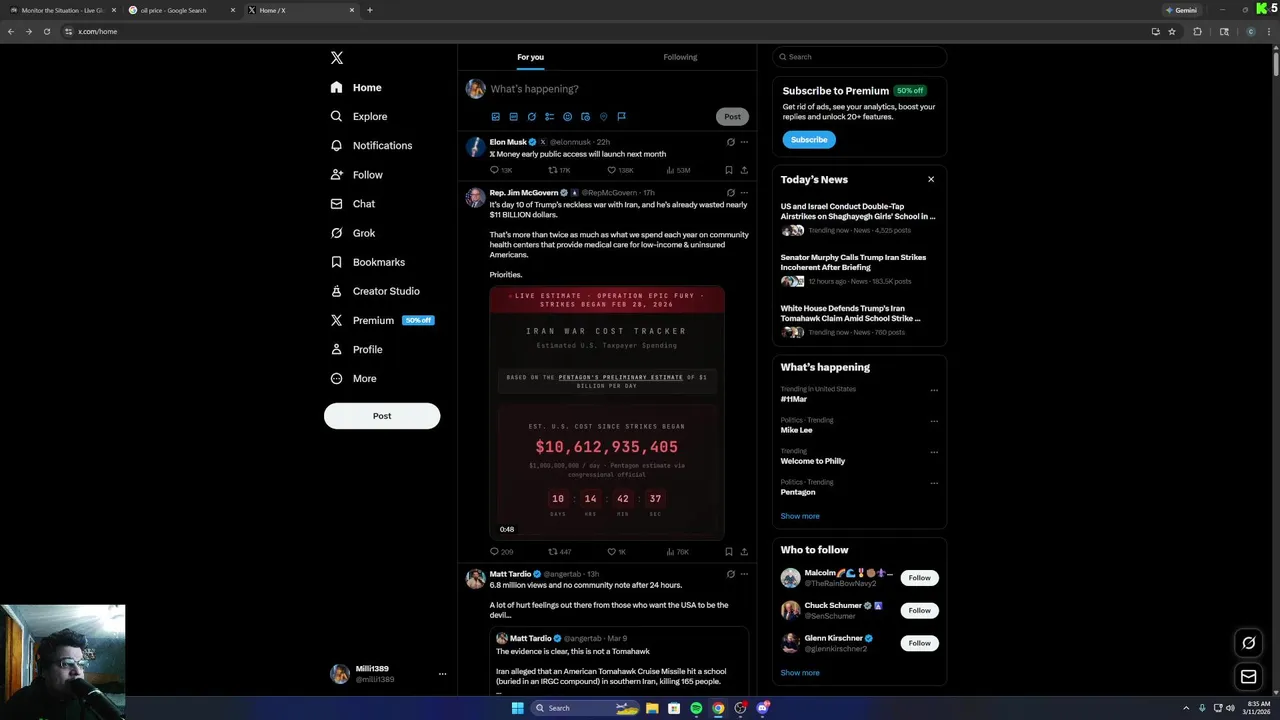Open more options on Elon Musk's post
This screenshot has height=720, width=1280.
744,142
